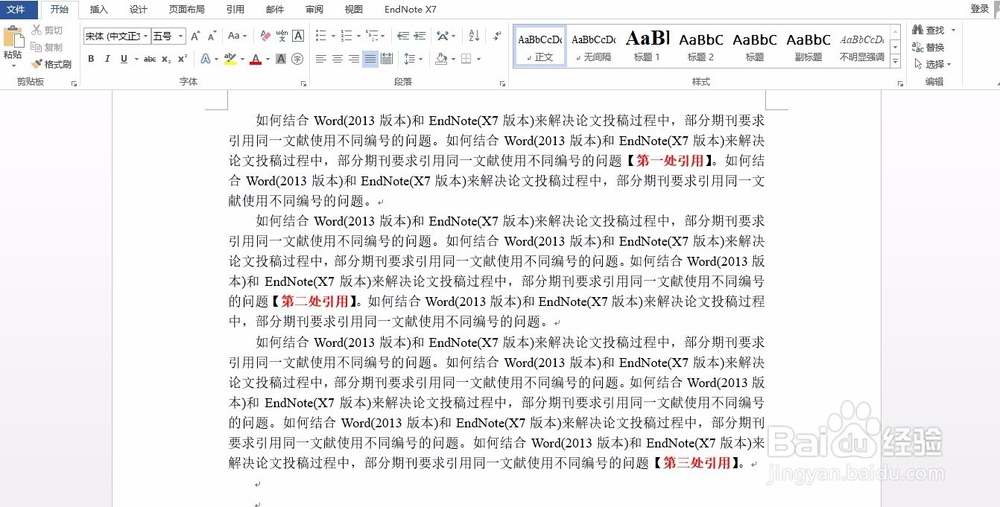Click the enclosed character (circled 字) icon
The image size is (1000, 507).
(297, 59)
